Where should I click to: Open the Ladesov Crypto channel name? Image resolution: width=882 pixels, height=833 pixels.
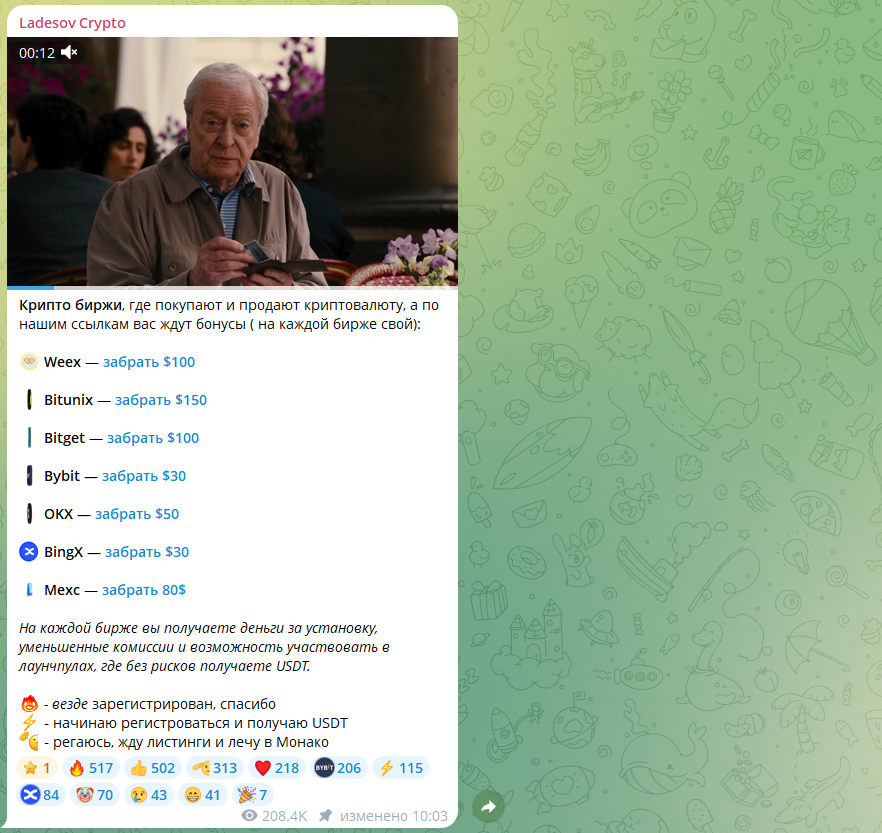[x=72, y=23]
